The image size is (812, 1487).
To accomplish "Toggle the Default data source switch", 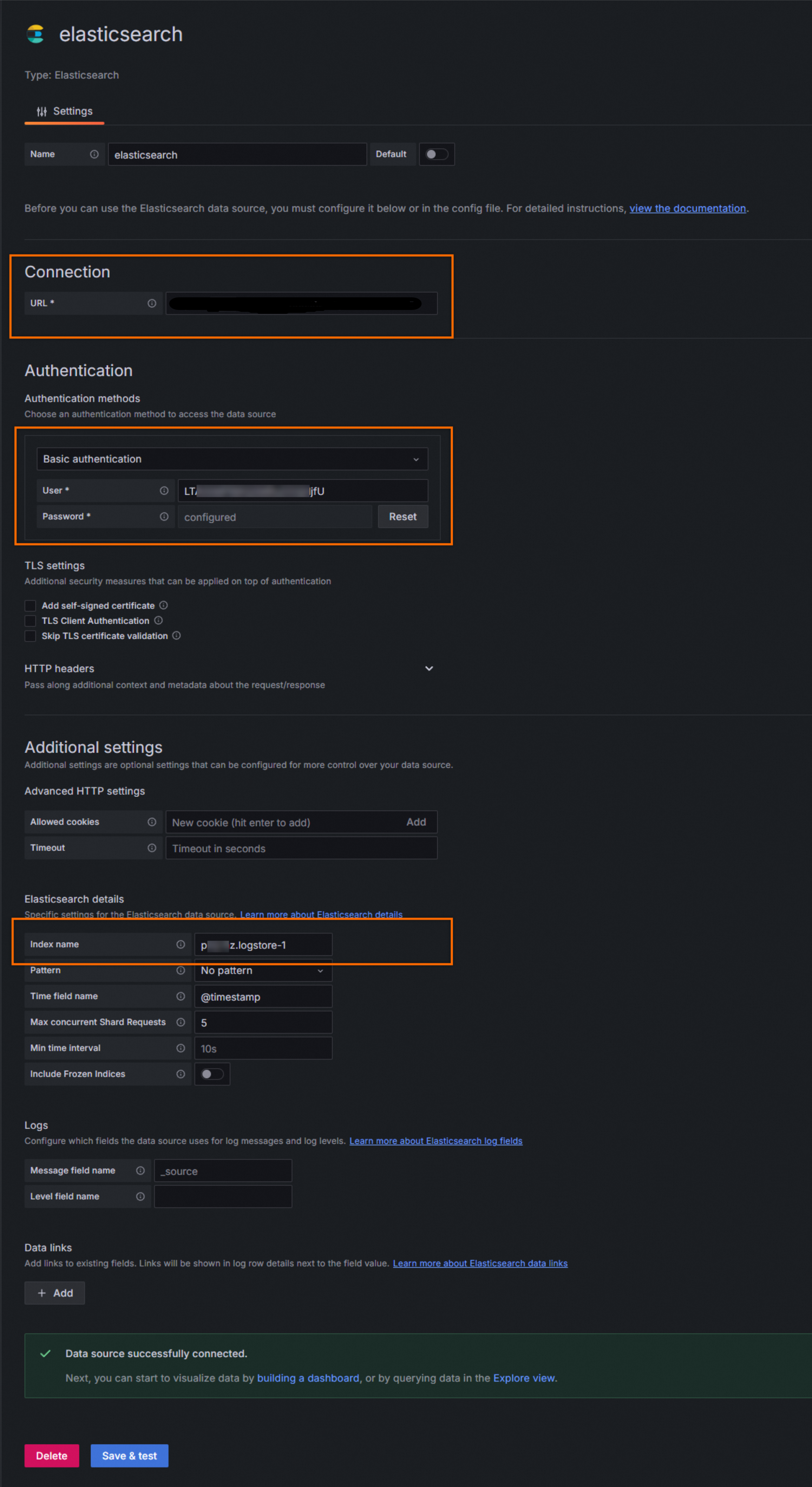I will click(x=436, y=154).
